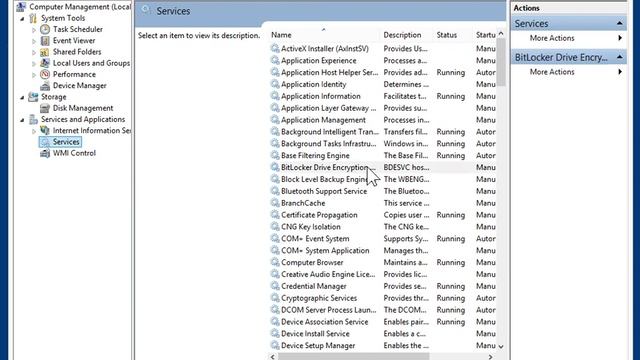This screenshot has height=360, width=640.
Task: Select Block Level Backup Engine service
Action: pos(383,179)
